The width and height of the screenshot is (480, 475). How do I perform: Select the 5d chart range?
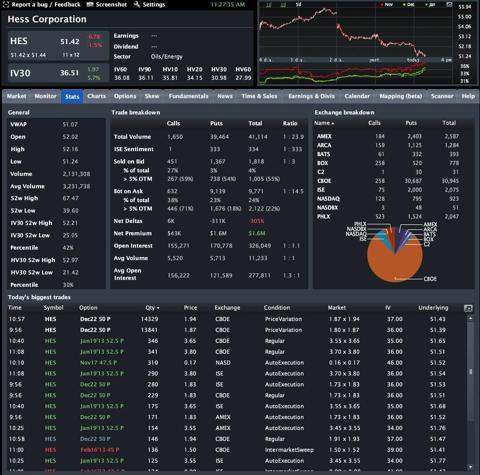(x=299, y=5)
